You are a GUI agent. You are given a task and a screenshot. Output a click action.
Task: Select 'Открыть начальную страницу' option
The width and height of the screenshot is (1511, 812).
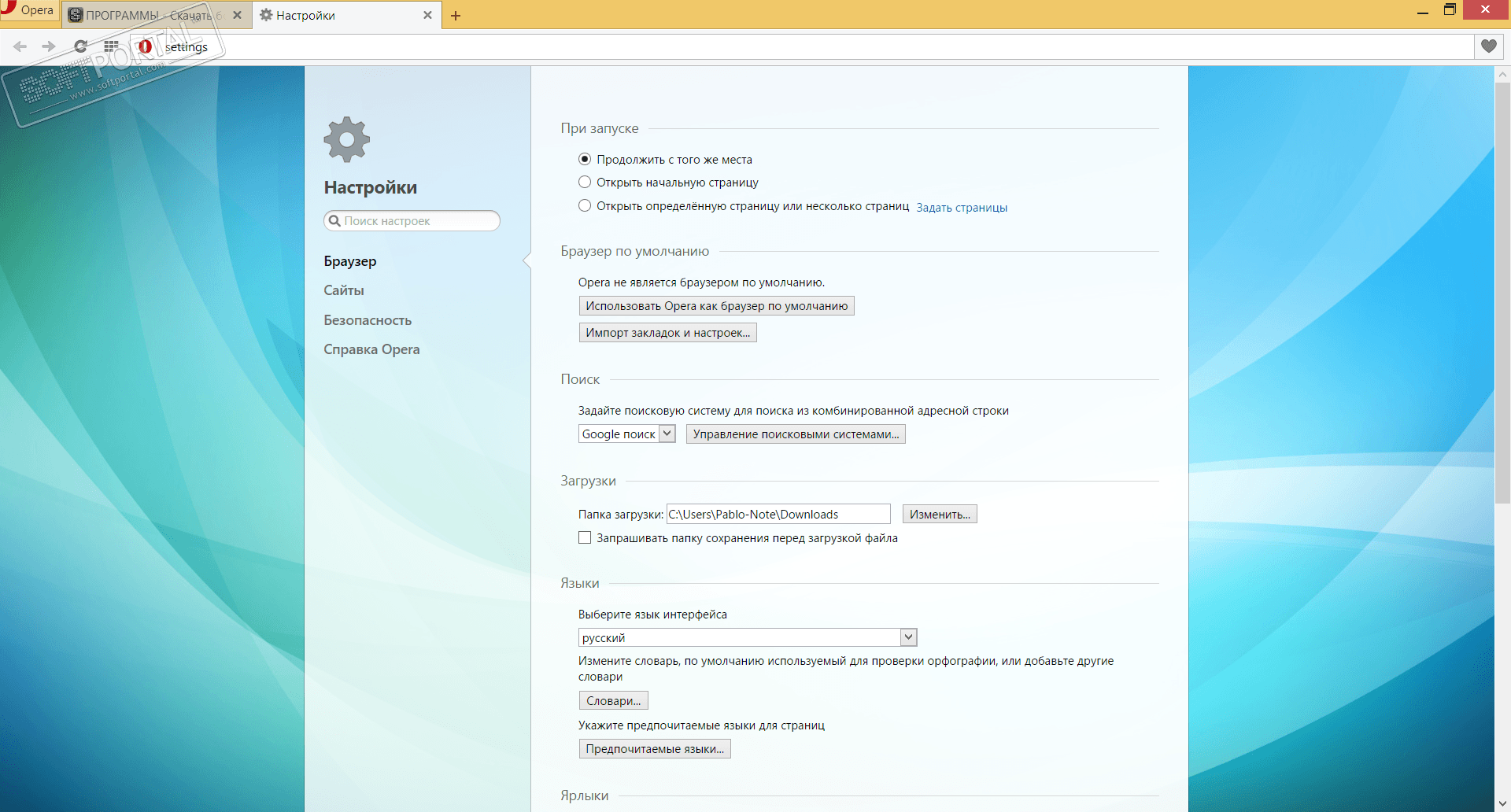(x=585, y=183)
